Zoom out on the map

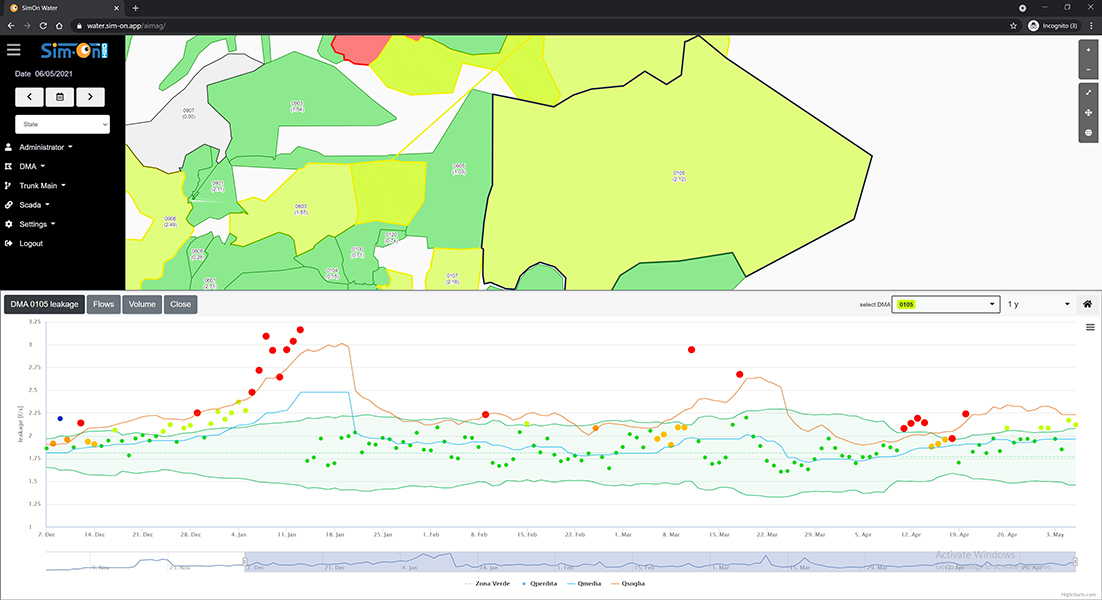click(1088, 70)
